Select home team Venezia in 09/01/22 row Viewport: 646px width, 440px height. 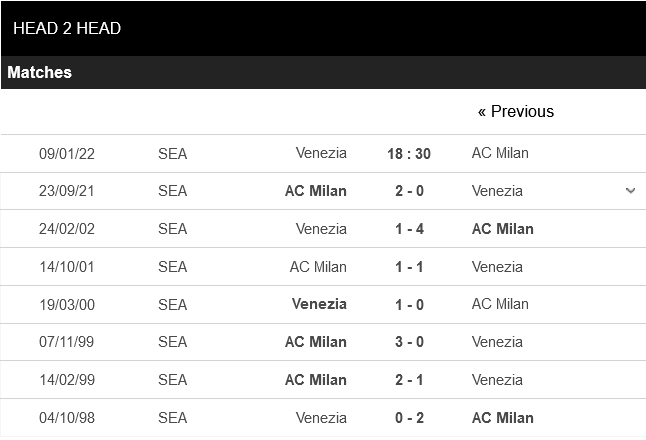tap(321, 153)
